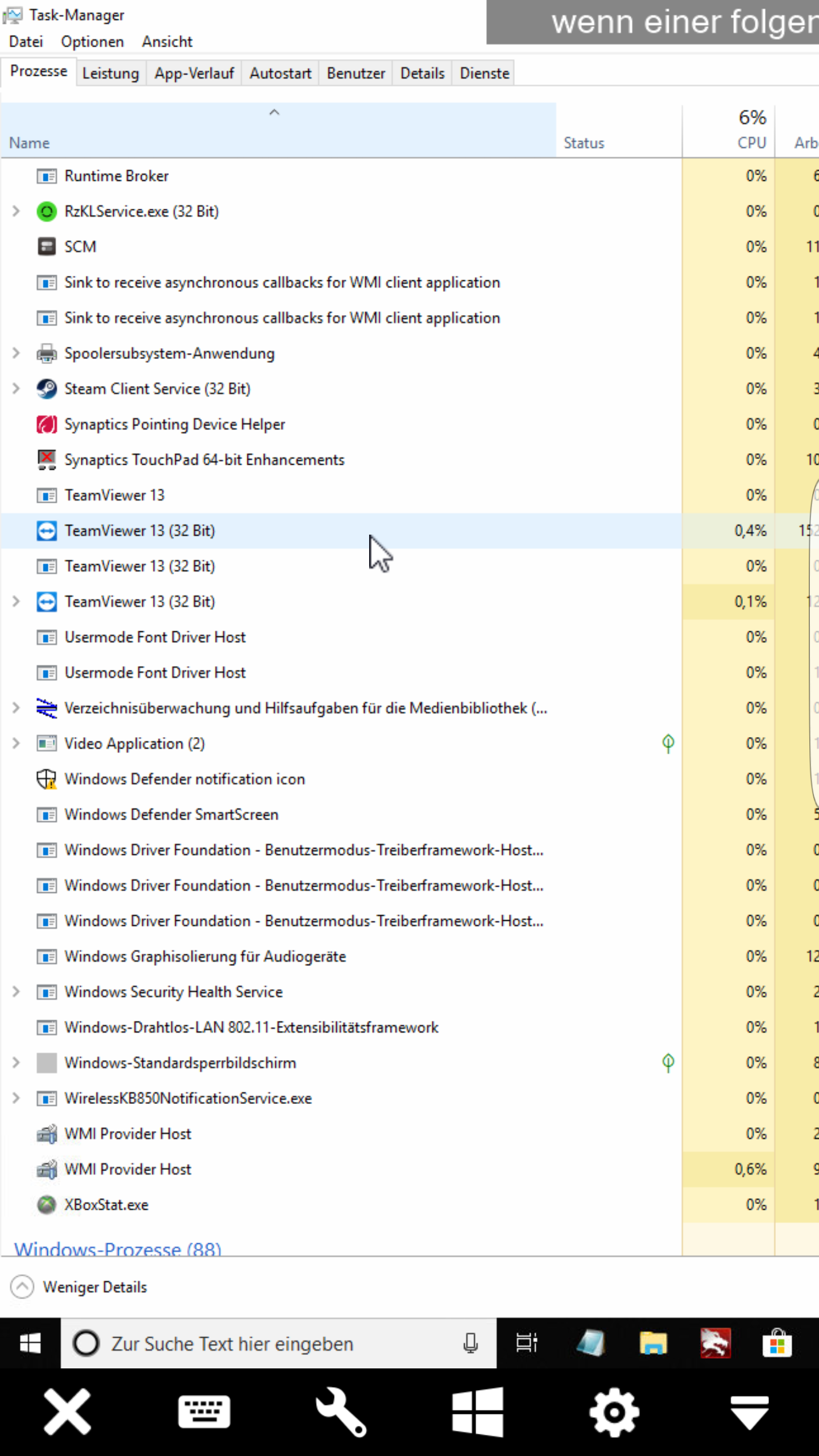
Task: Click the Cortana microphone icon
Action: (x=470, y=1343)
